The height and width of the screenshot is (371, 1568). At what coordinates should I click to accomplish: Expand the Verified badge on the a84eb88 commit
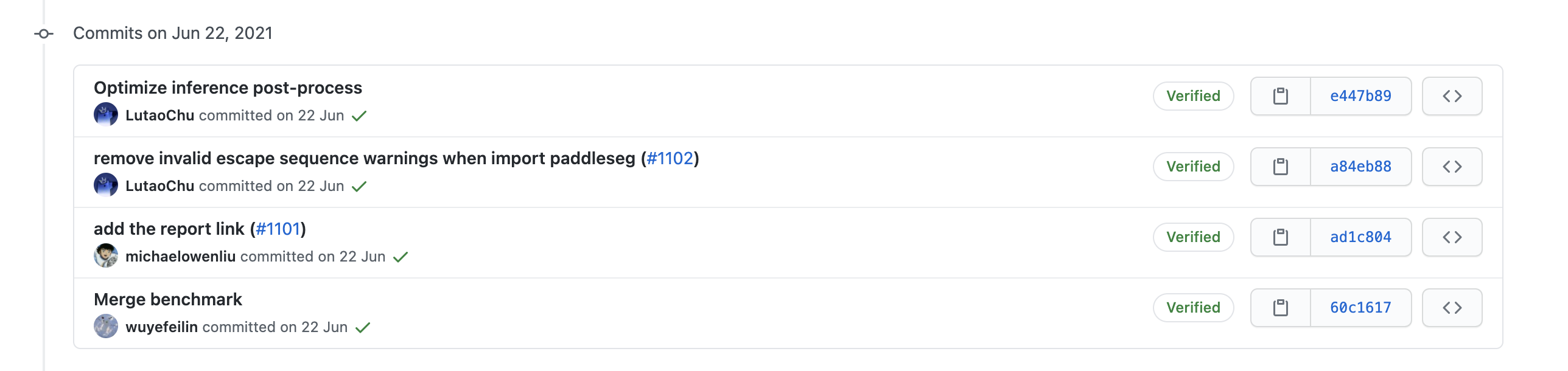click(1192, 166)
